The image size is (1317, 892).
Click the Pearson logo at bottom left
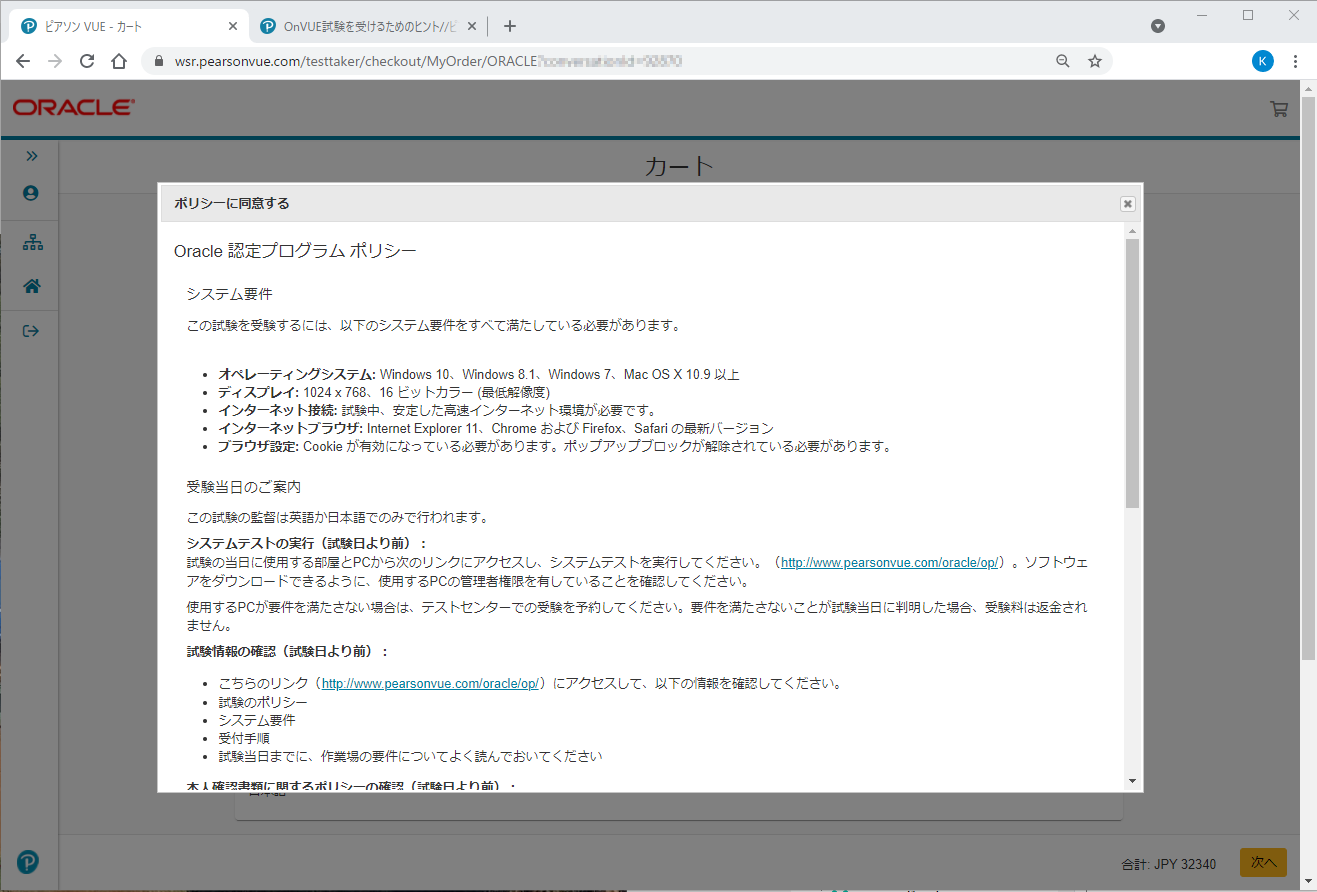[x=28, y=861]
